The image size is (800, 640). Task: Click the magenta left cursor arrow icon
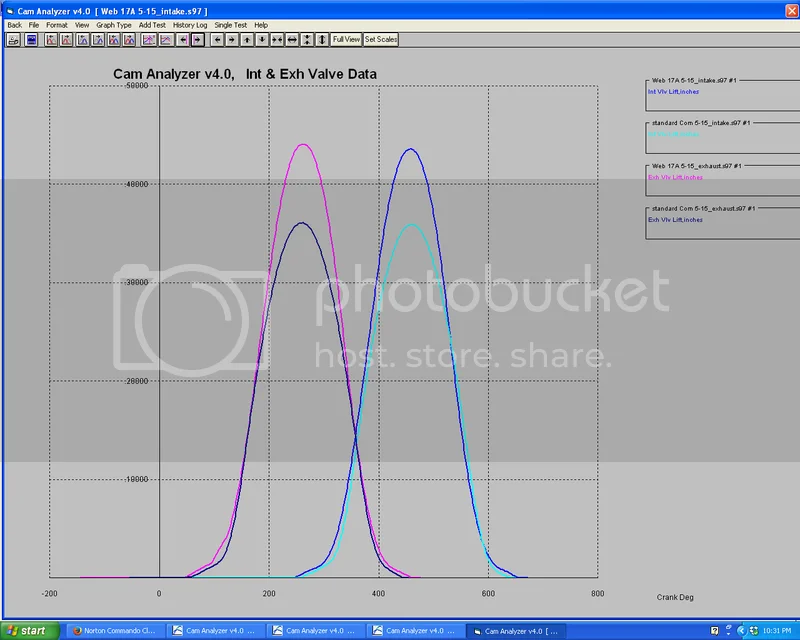(x=183, y=40)
